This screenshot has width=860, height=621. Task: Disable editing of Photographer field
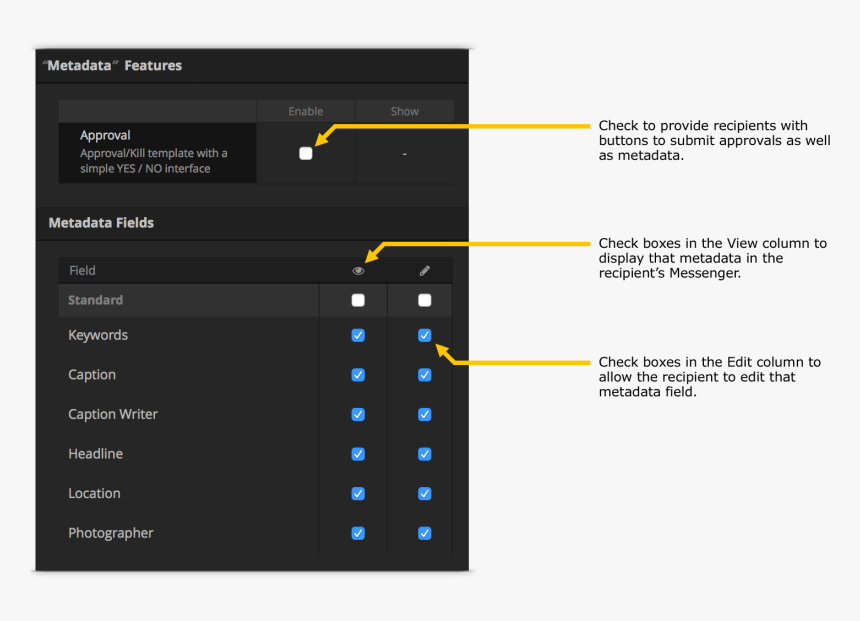pos(424,533)
